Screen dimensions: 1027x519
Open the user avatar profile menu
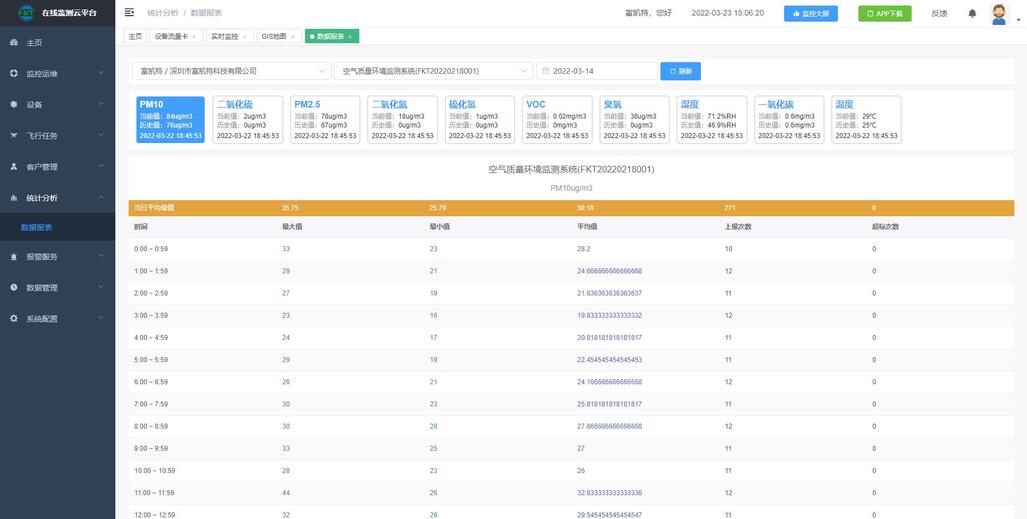[x=998, y=13]
